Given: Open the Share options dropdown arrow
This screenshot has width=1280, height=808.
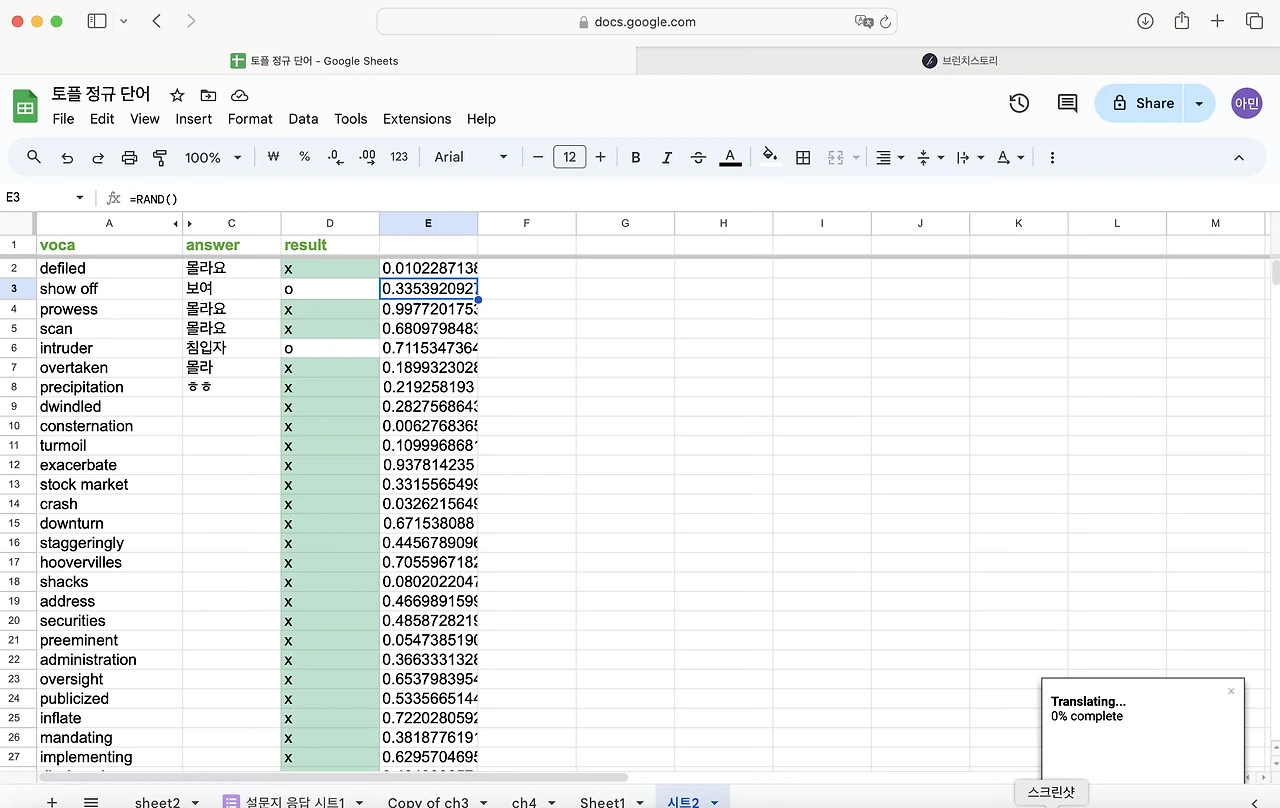Looking at the screenshot, I should point(1199,103).
